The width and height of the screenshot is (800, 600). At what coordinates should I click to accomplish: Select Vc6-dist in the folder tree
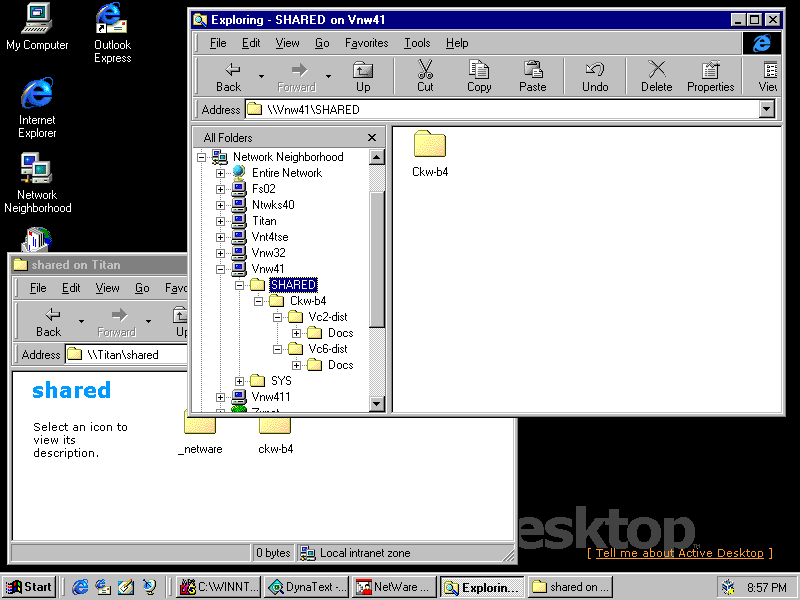(328, 349)
